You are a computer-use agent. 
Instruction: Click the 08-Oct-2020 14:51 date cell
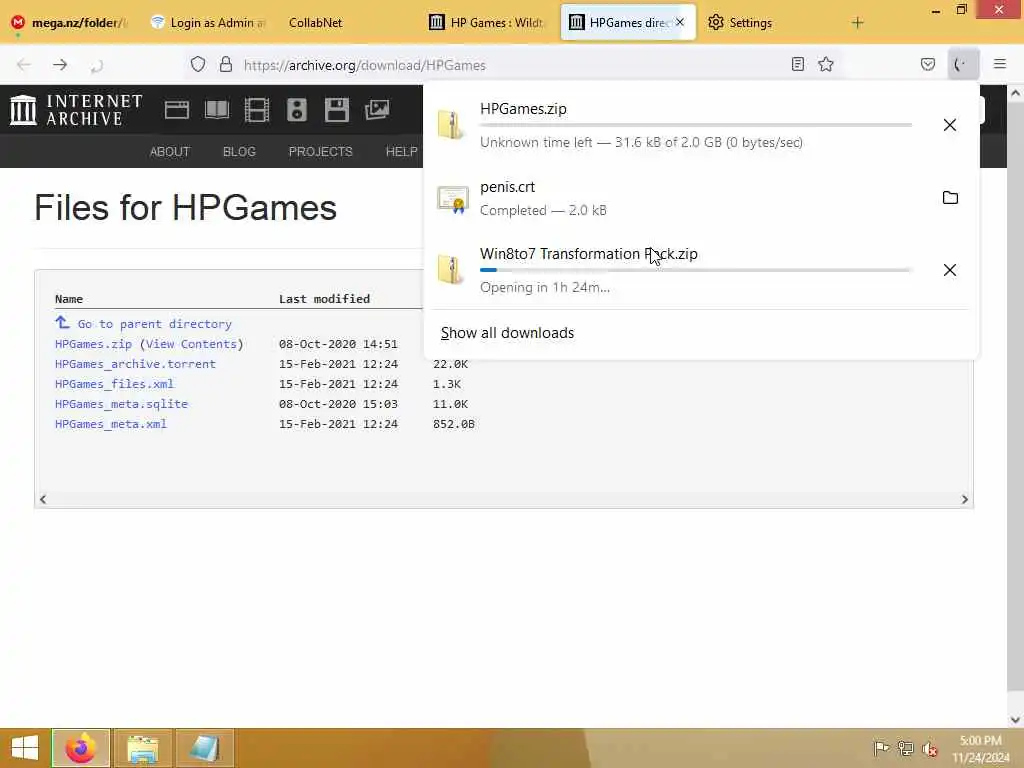click(338, 344)
